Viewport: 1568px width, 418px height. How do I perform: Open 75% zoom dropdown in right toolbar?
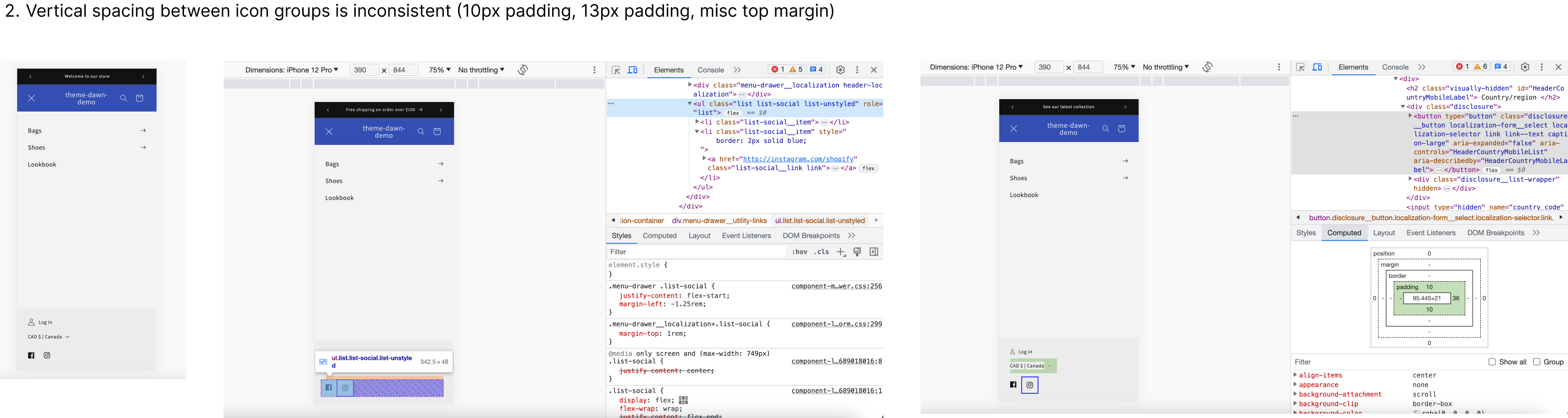tap(1124, 67)
